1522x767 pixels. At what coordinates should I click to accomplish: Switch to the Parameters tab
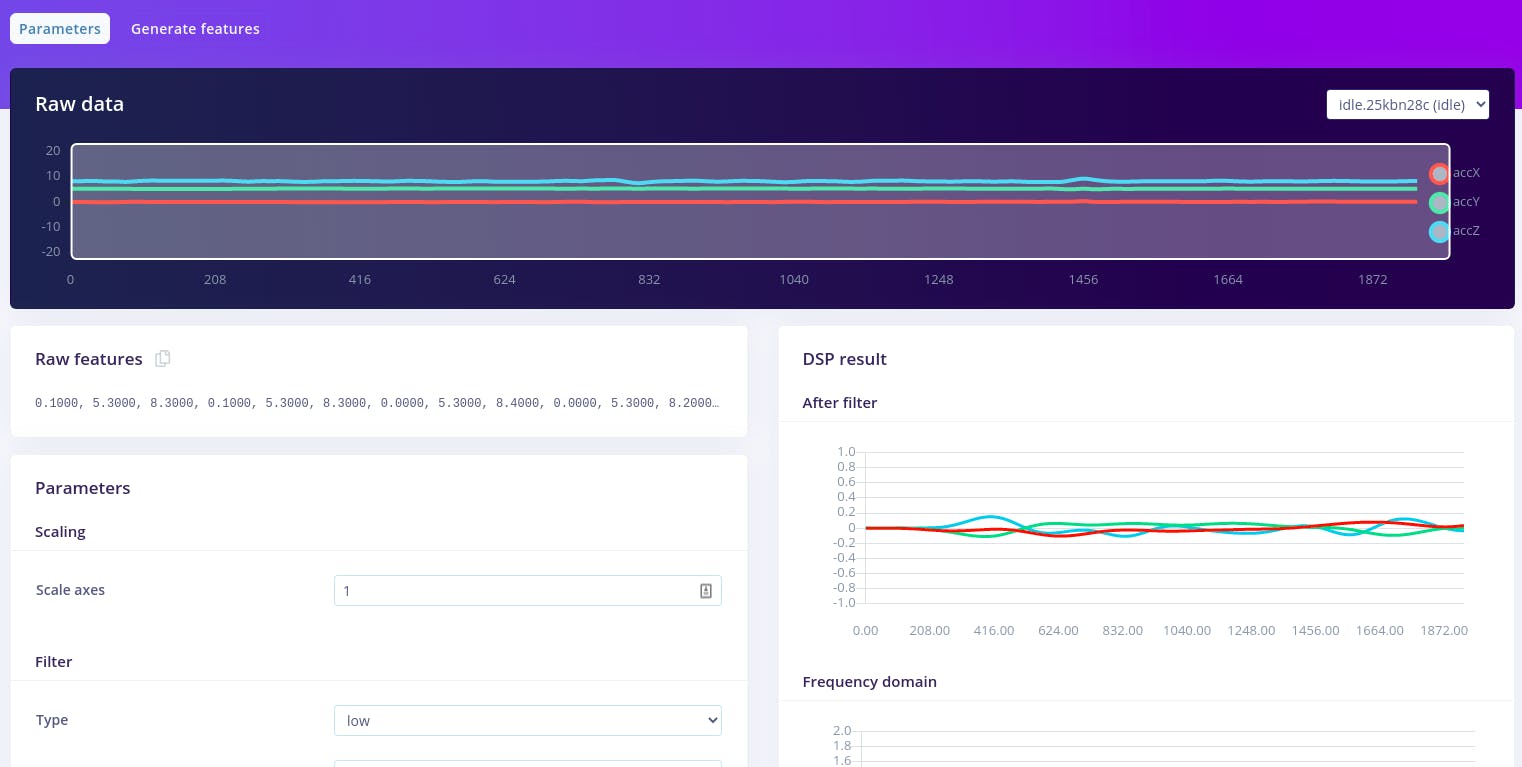[x=60, y=29]
